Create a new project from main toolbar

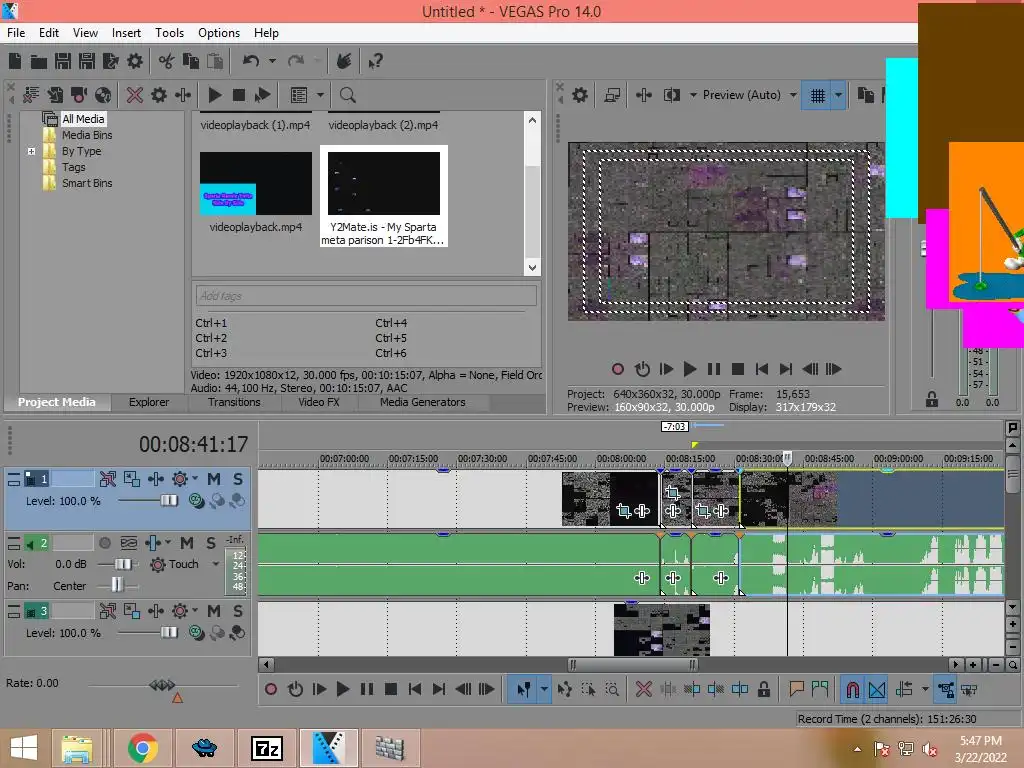coord(15,61)
